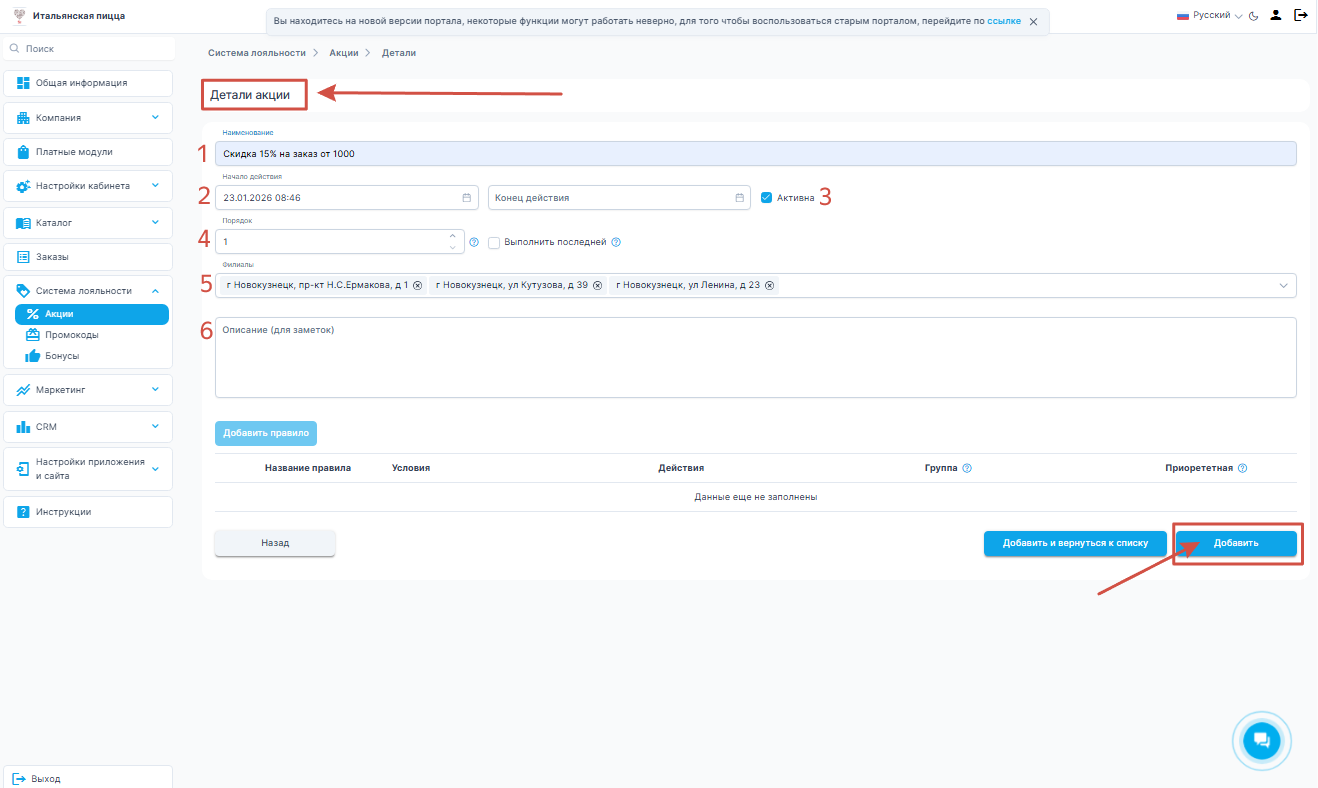Click help icon beside Выполнить последней
The width and height of the screenshot is (1318, 788).
point(616,242)
